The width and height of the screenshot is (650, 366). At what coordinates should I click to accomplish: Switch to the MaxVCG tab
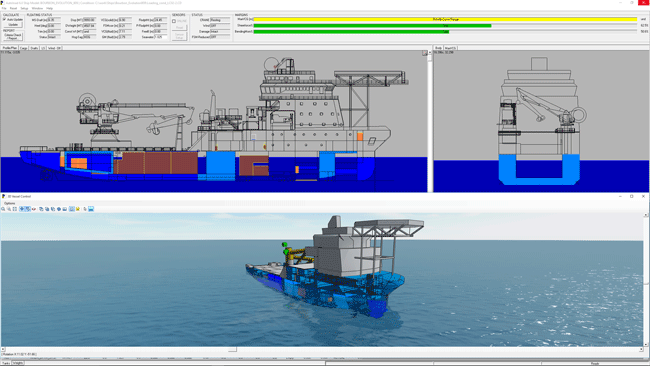[x=450, y=48]
